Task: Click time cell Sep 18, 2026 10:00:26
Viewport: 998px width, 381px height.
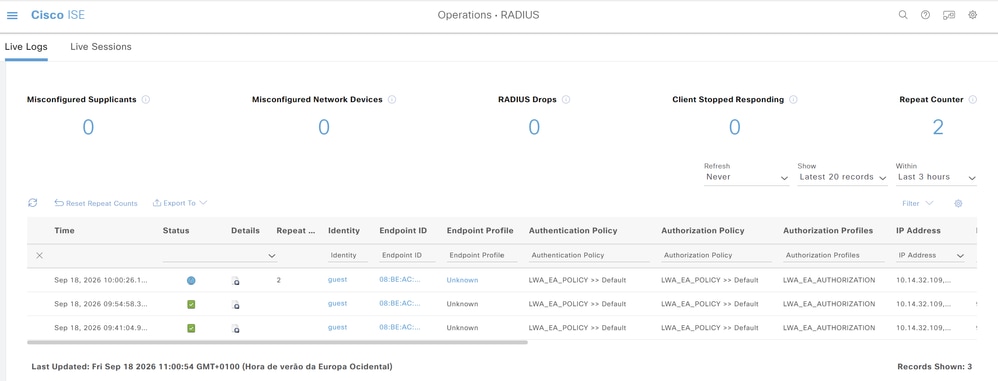Action: (x=101, y=280)
